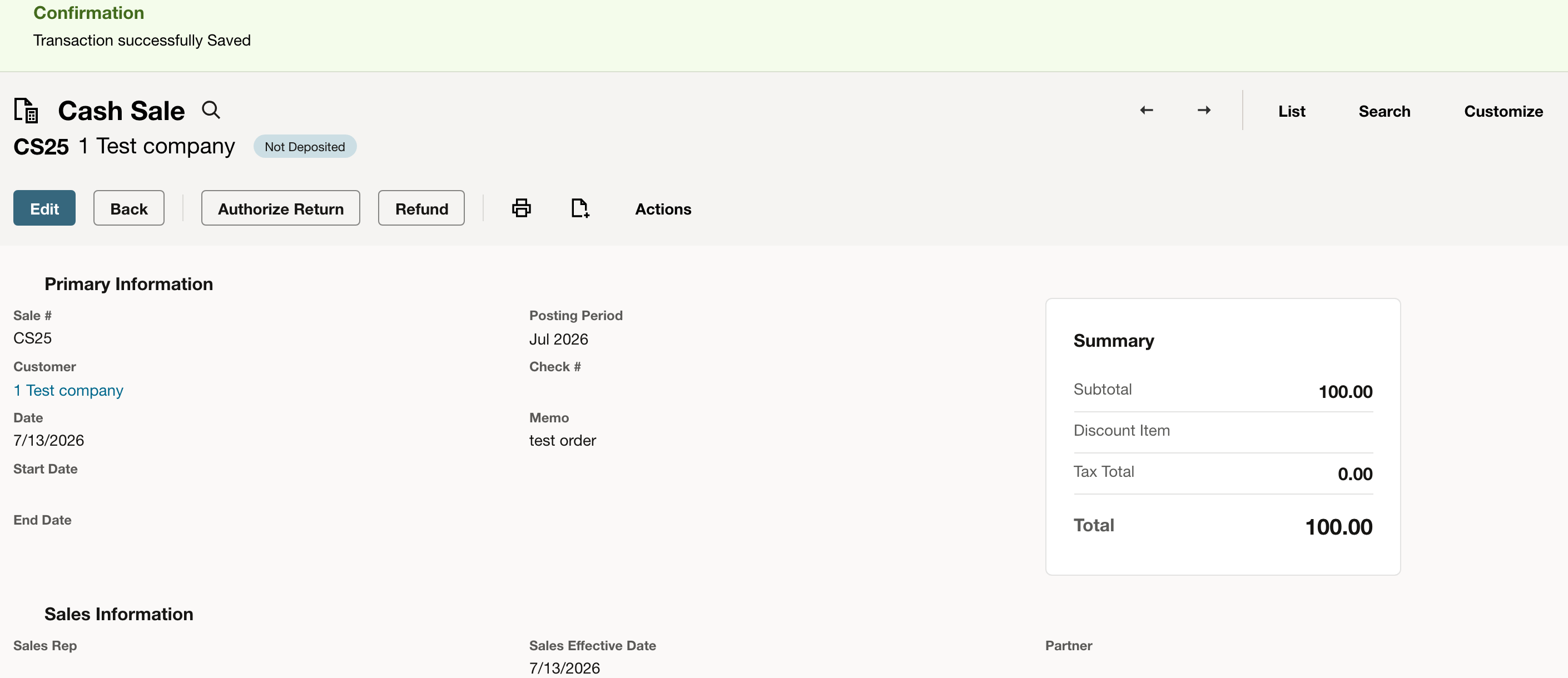Click the Summary heading
Image resolution: width=1568 pixels, height=678 pixels.
click(1113, 340)
